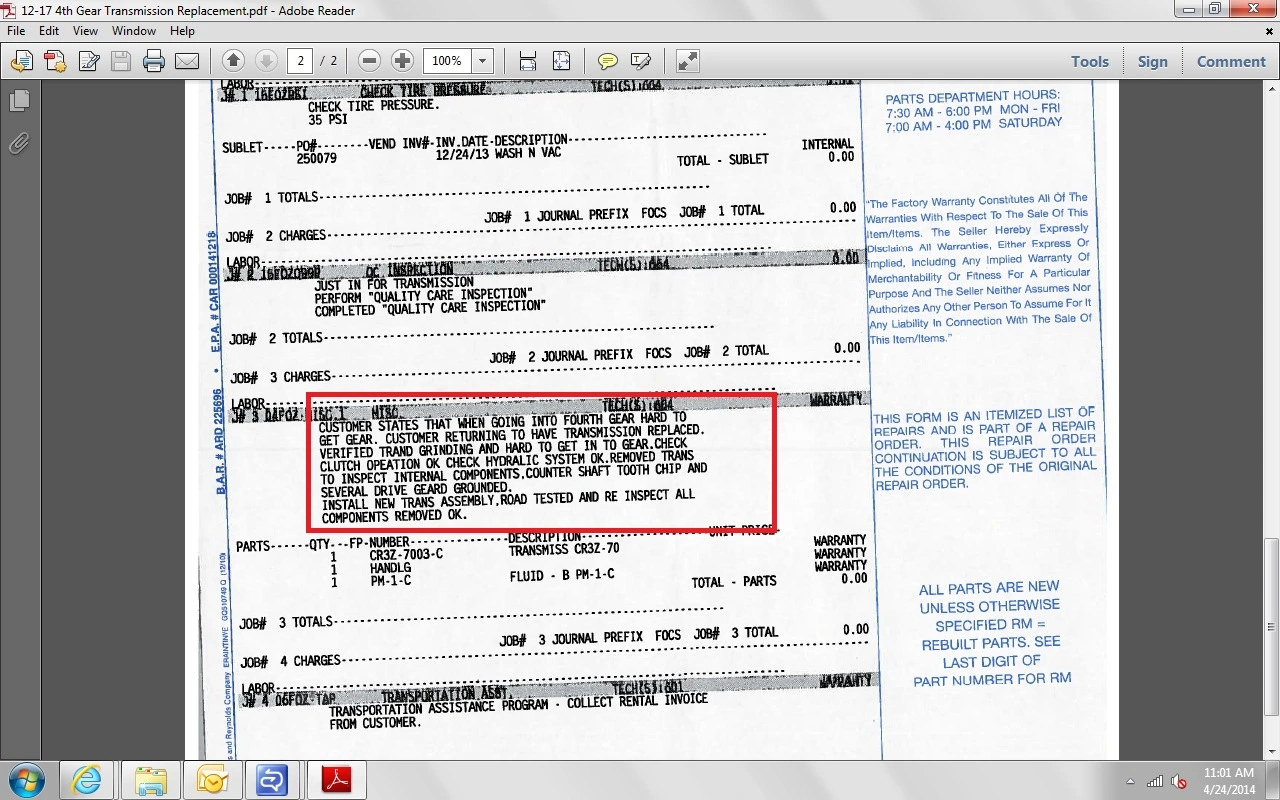The height and width of the screenshot is (800, 1280).
Task: Switch to Adobe Reader taskbar button
Action: click(335, 780)
